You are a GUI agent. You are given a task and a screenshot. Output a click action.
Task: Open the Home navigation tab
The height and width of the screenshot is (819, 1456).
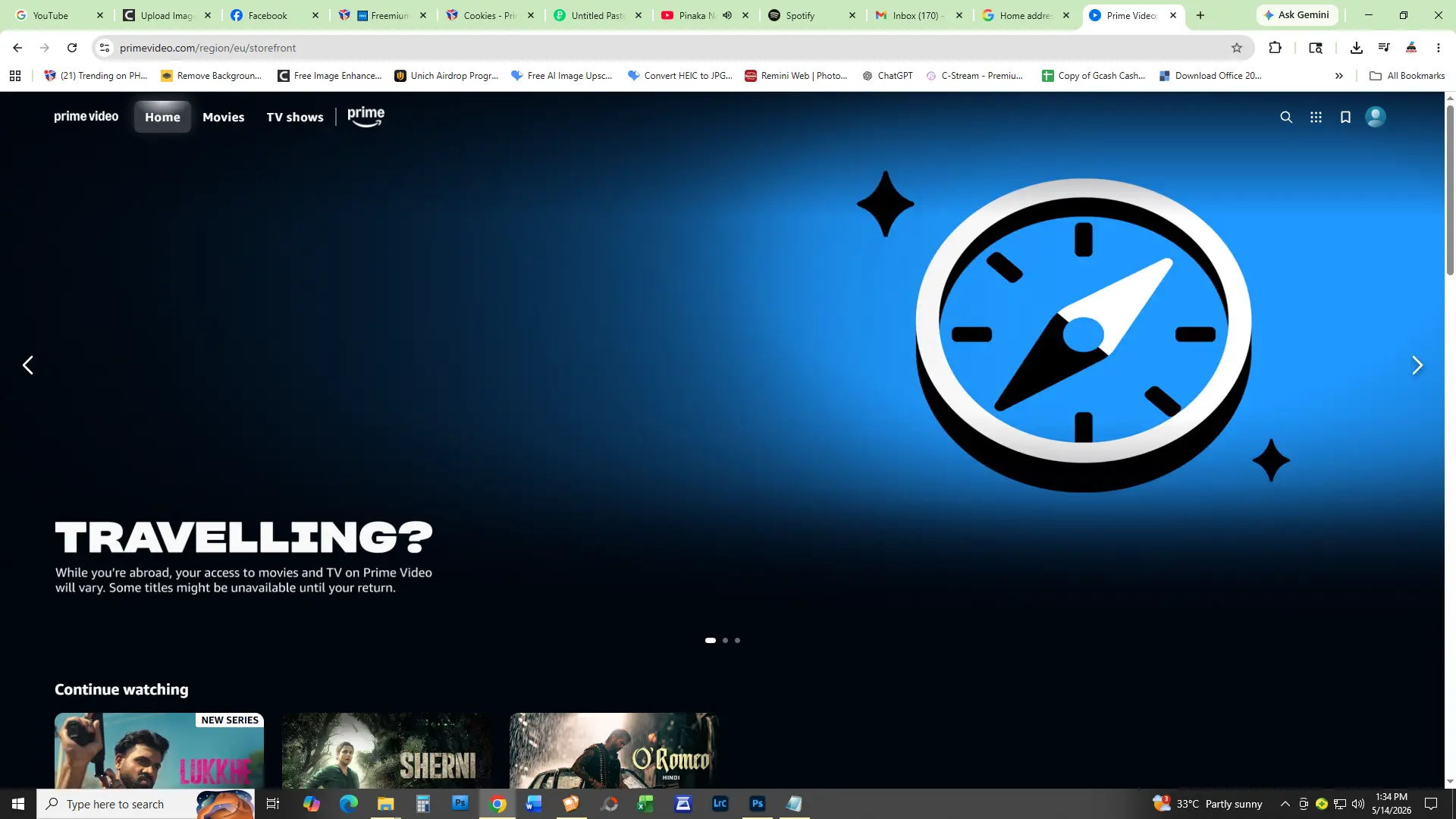click(x=162, y=117)
